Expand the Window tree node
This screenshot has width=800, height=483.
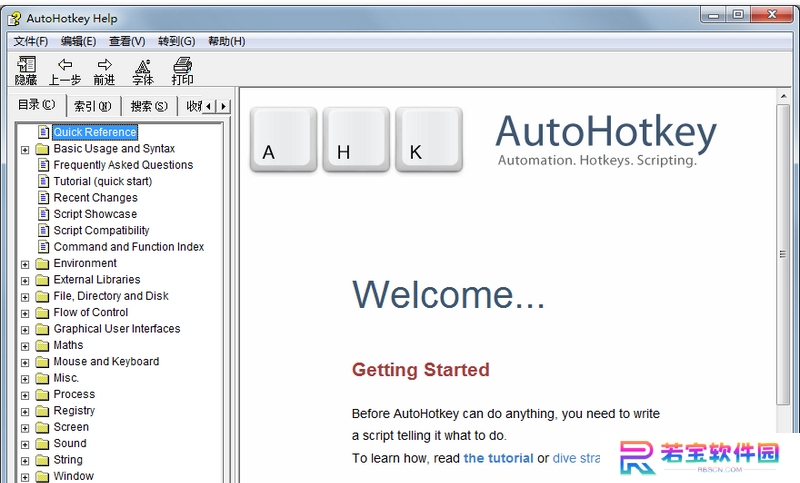(25, 477)
